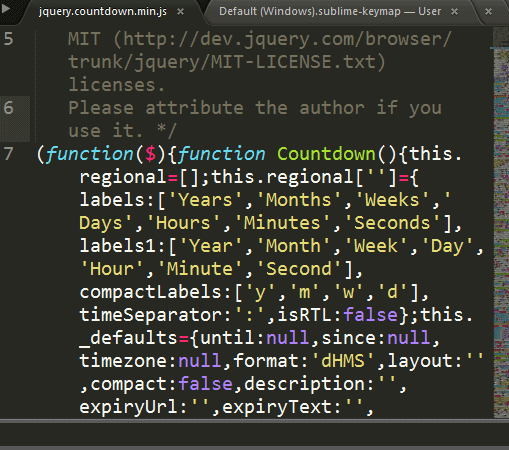Click the 'description' property
Viewport: 509px width, 450px height.
point(305,384)
